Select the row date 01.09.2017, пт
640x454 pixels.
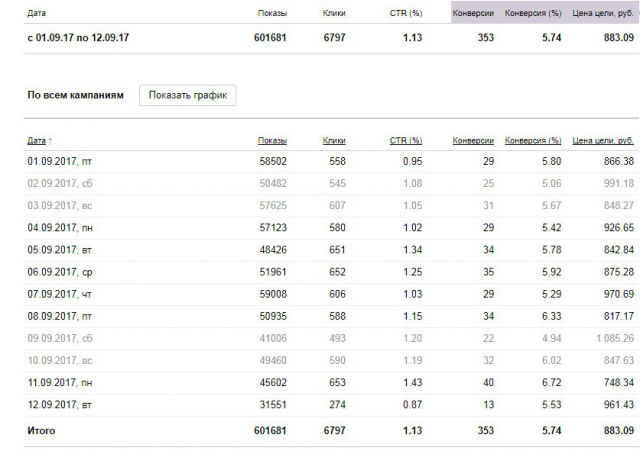click(60, 161)
